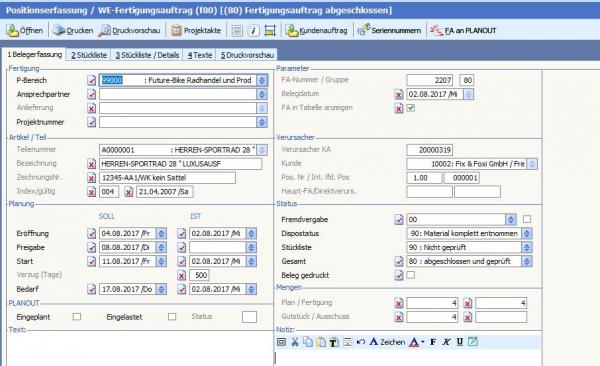Click lock icon next to Projektnummer
This screenshot has width=600, height=366.
[91, 122]
